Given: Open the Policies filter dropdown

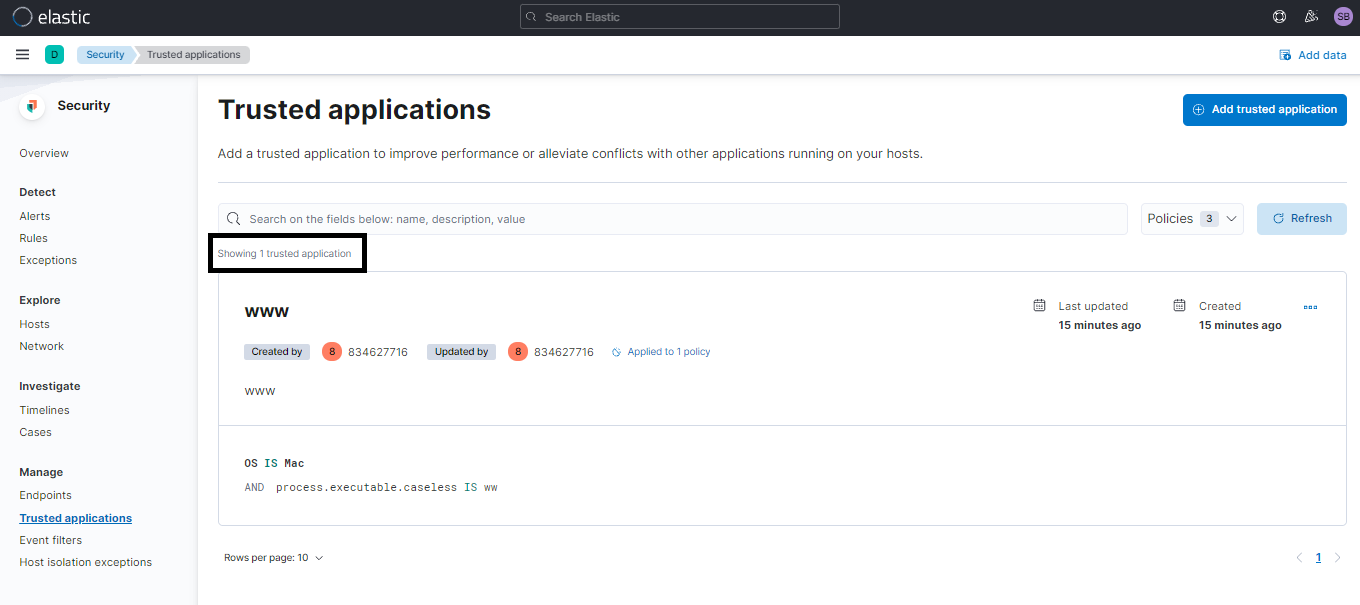Looking at the screenshot, I should tap(1192, 218).
